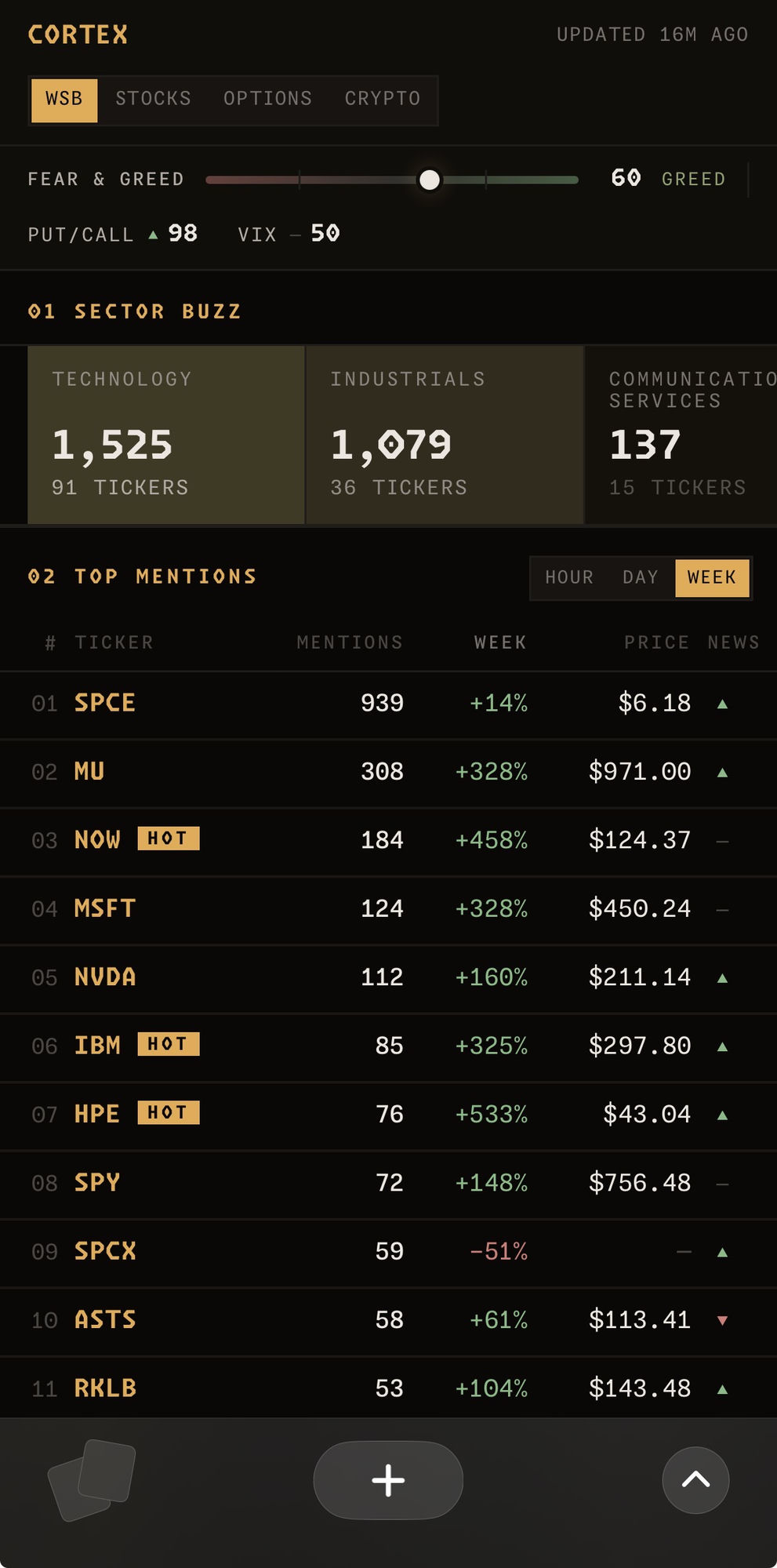Screen dimensions: 777x1568
Task: Click ASTS news down-triangle indicator
Action: tap(722, 1321)
